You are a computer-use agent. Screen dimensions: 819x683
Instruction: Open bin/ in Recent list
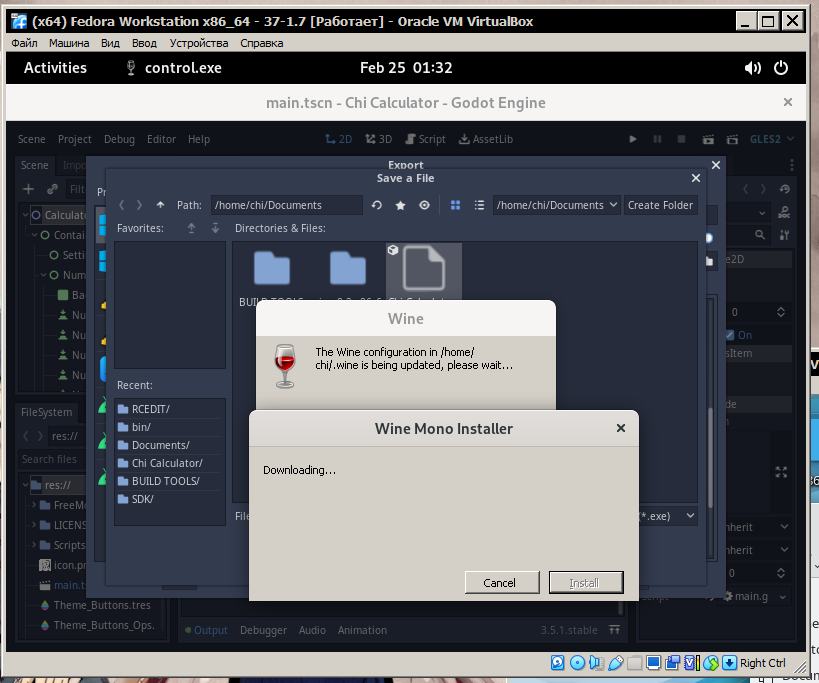click(x=170, y=427)
